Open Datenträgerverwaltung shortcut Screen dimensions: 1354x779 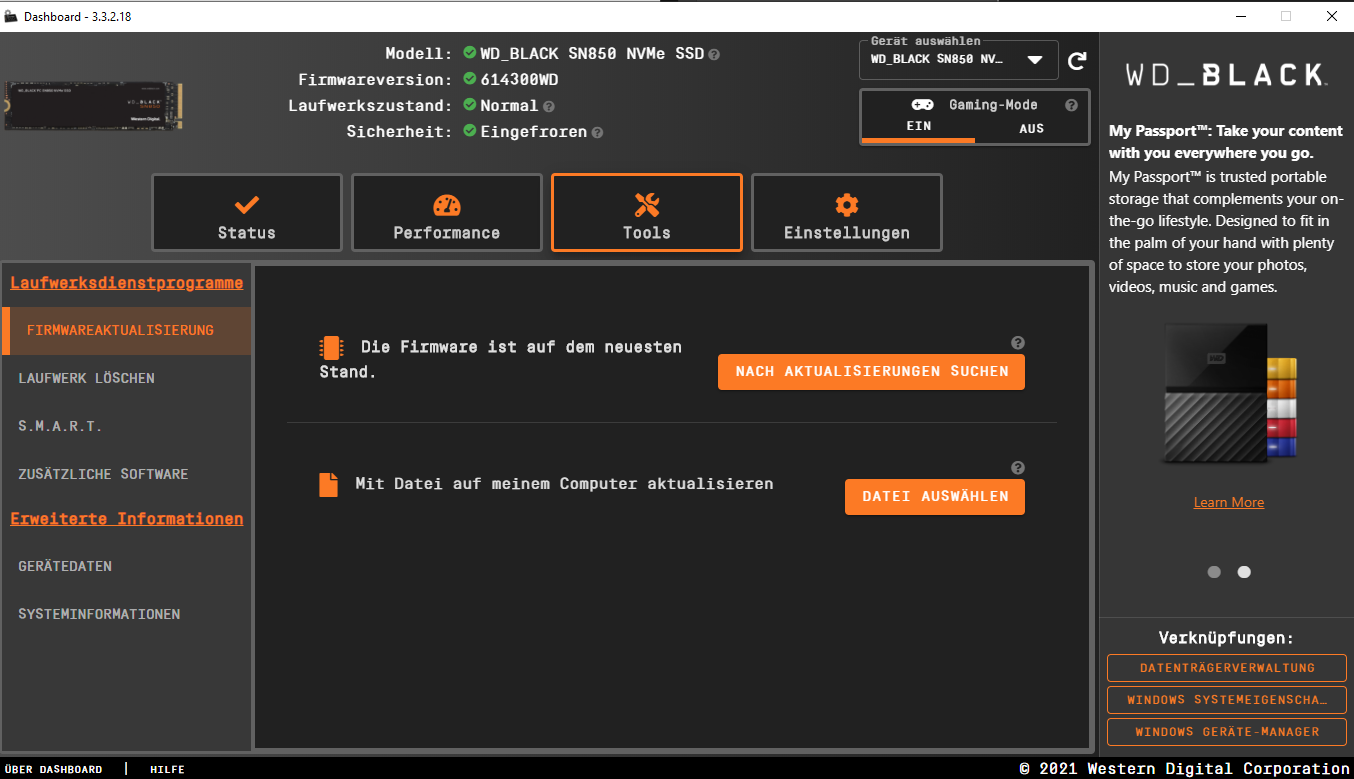click(x=1227, y=668)
